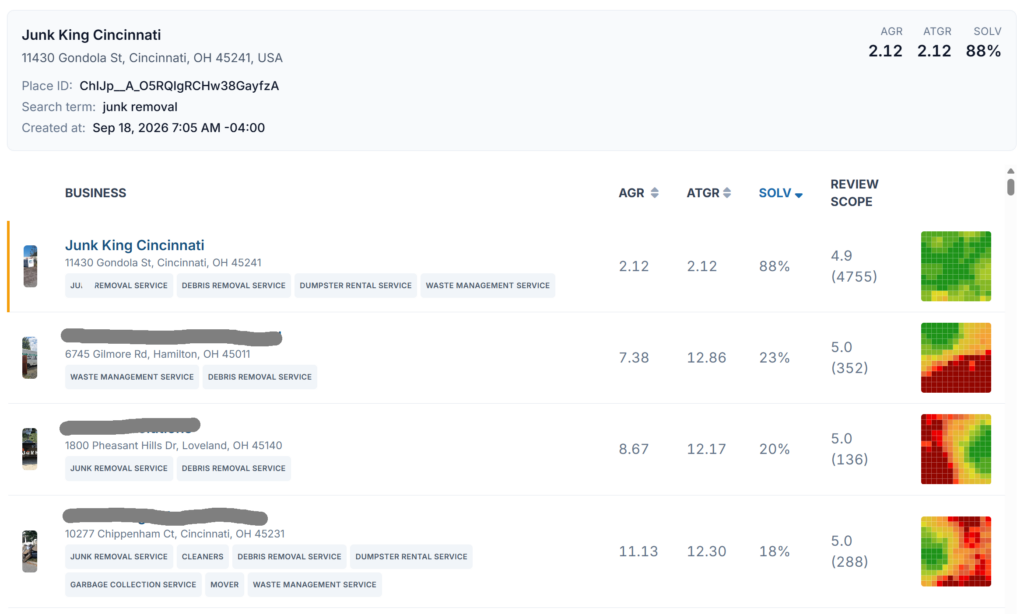Click Junk King Cincinnati header title

(x=91, y=35)
